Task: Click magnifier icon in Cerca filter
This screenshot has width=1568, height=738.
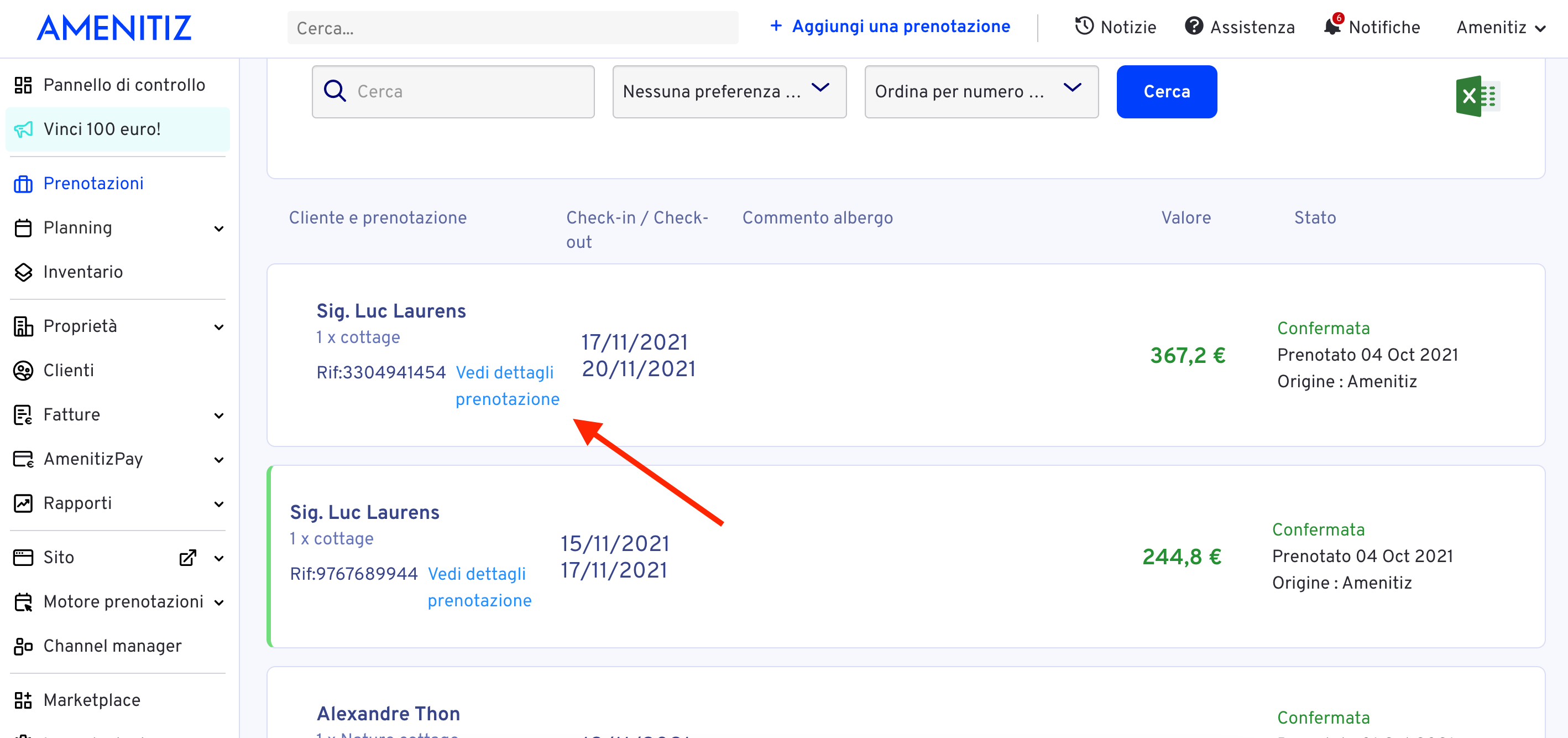Action: [x=335, y=91]
